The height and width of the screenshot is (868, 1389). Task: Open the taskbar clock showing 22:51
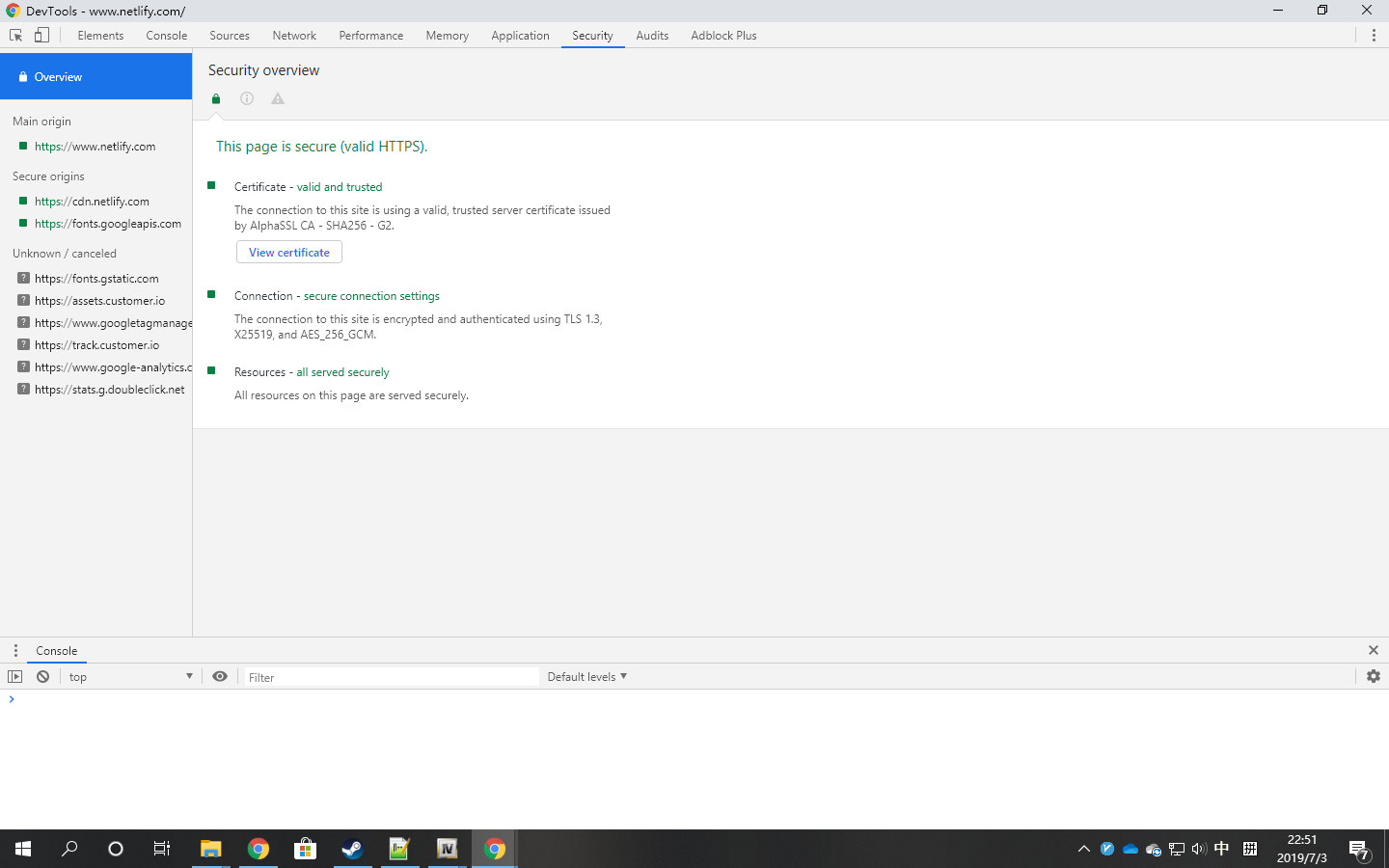pyautogui.click(x=1302, y=849)
